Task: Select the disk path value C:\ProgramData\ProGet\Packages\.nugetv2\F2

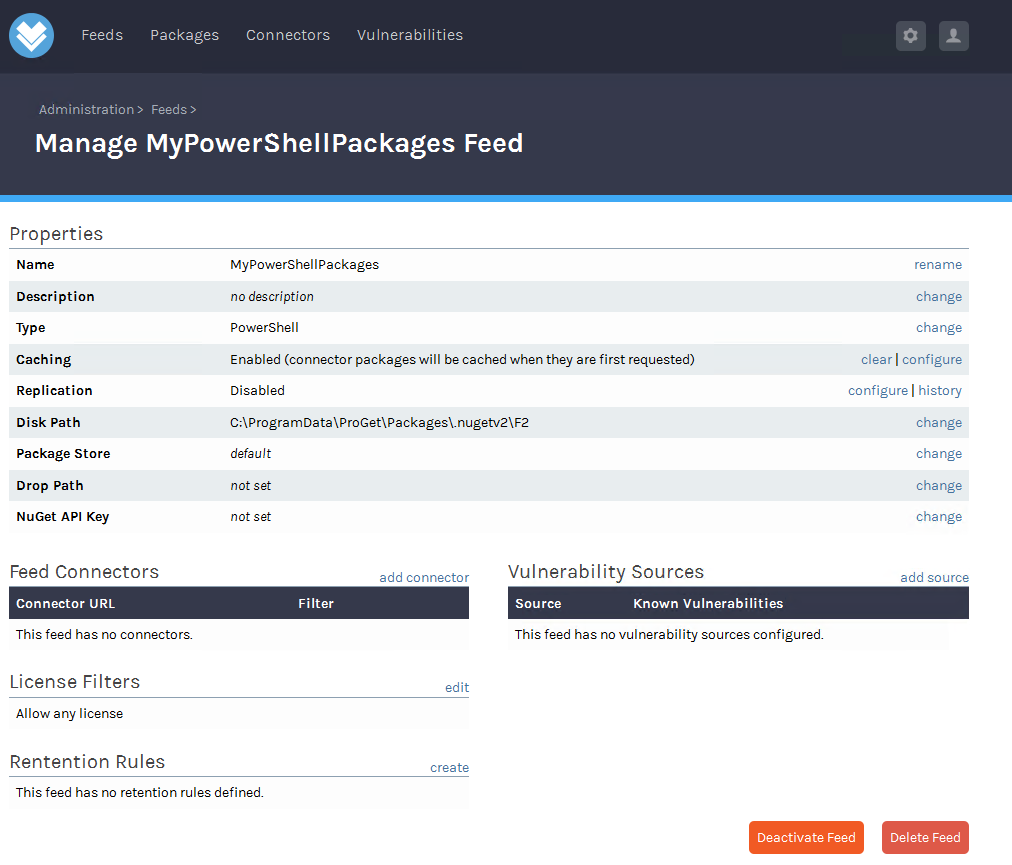Action: (x=380, y=422)
